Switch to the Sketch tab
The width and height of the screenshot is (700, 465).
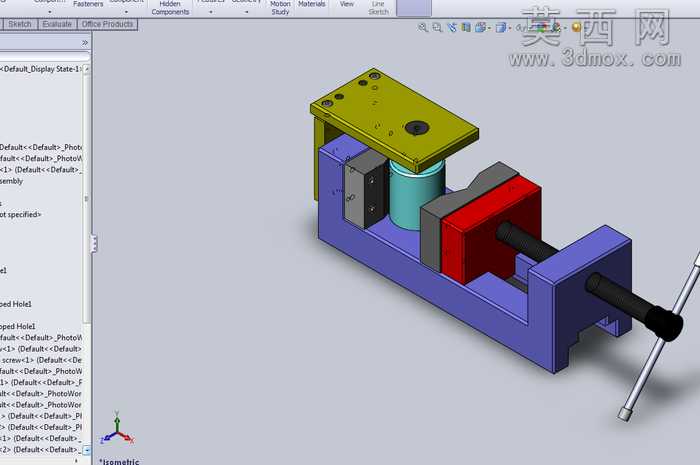click(20, 24)
